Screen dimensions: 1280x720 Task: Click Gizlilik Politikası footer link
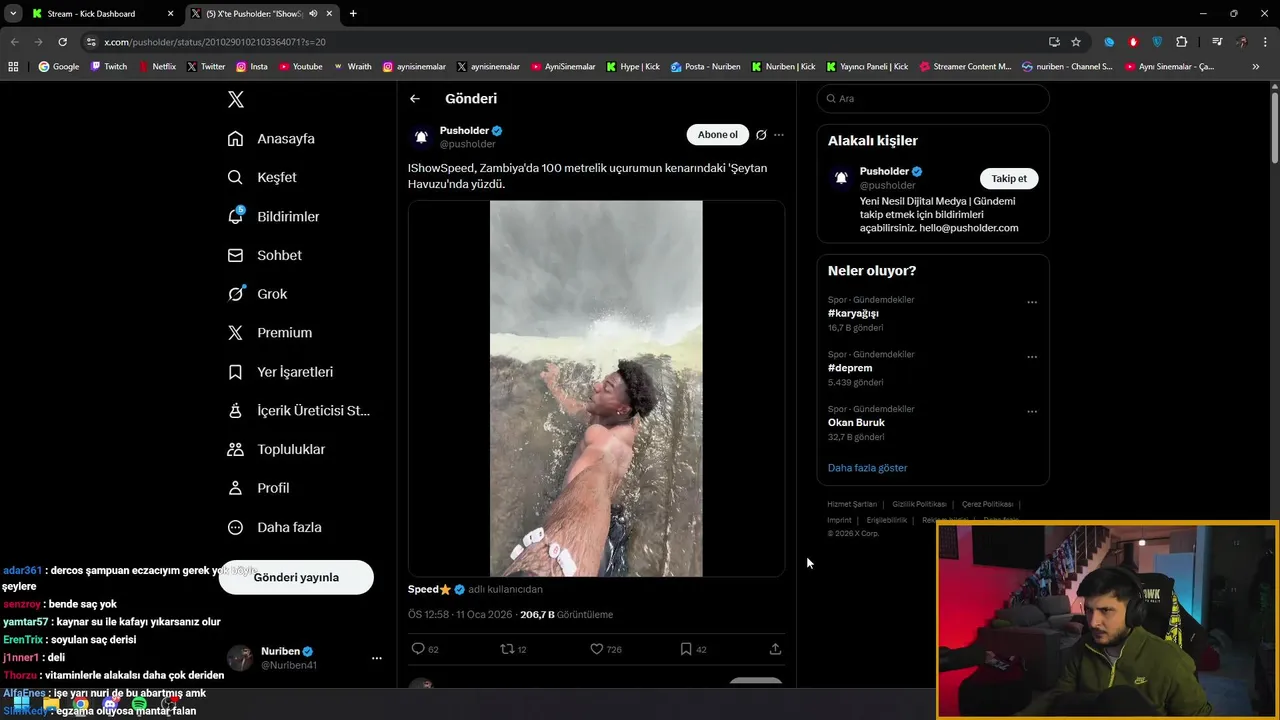[919, 504]
